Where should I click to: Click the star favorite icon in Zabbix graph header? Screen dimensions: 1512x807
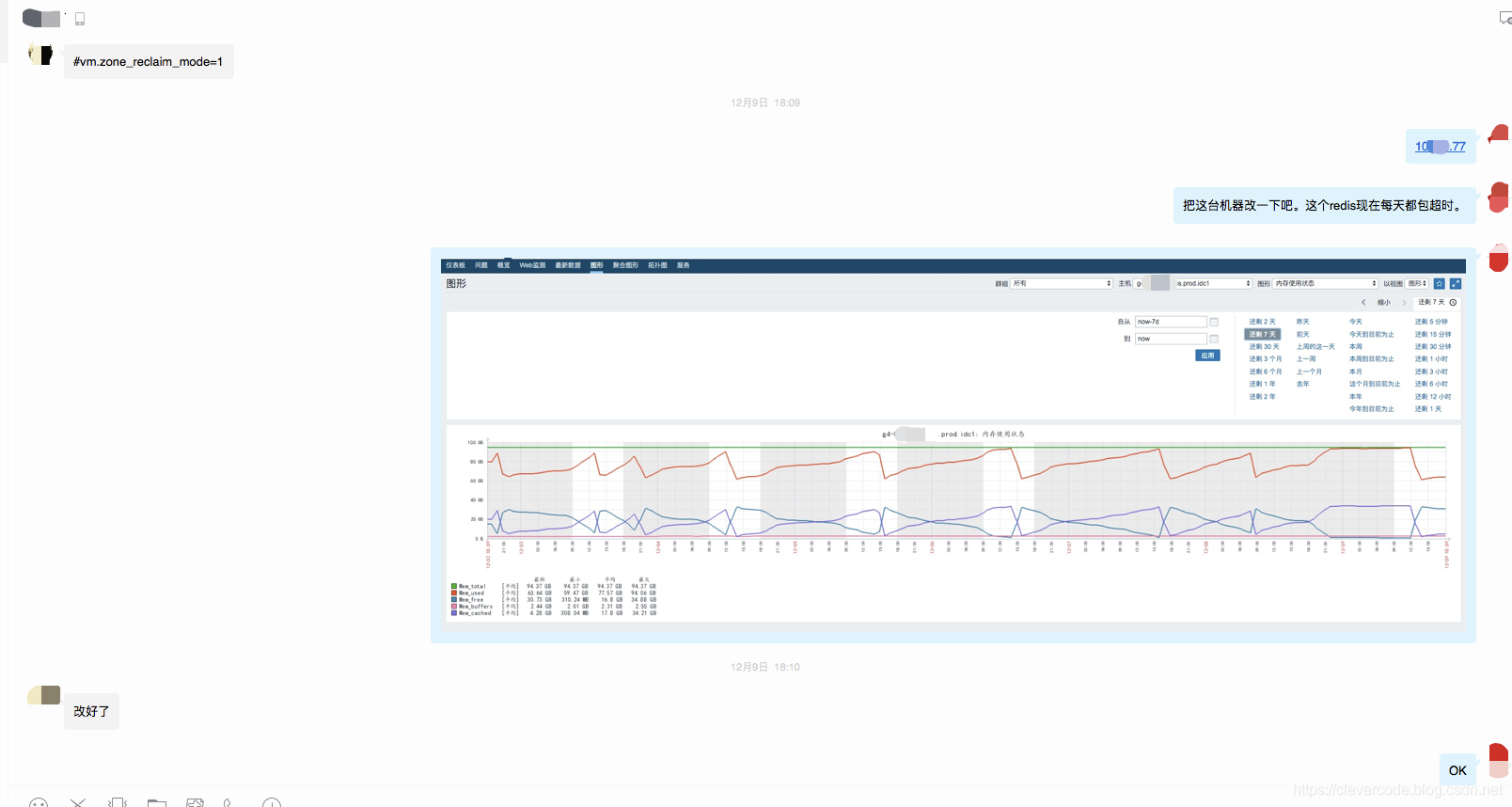click(1439, 283)
